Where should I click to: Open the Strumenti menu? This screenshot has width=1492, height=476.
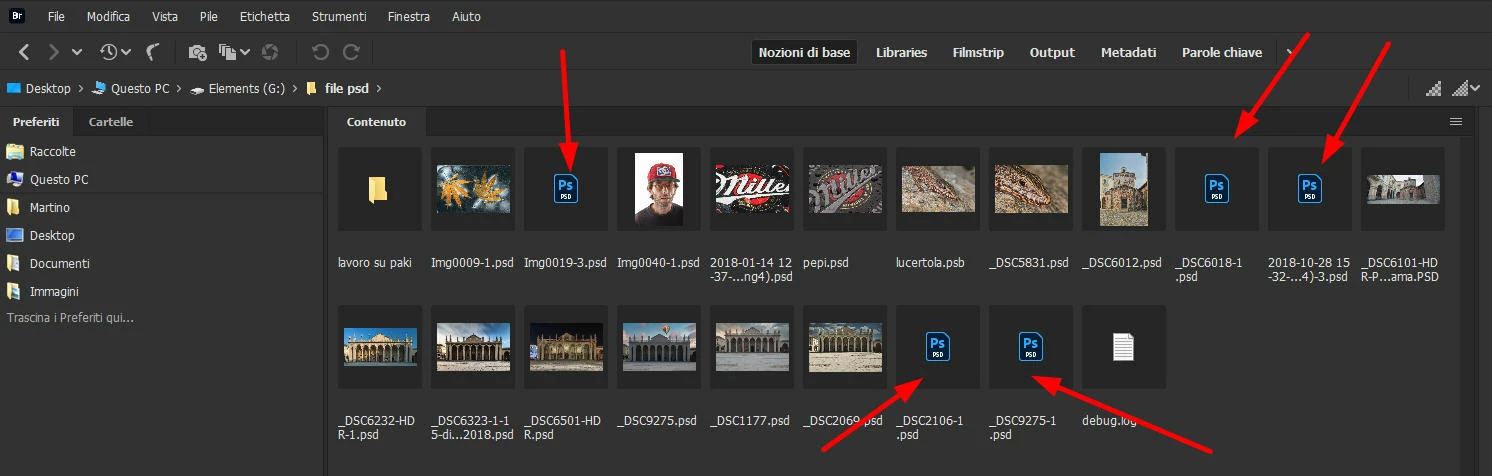[x=339, y=17]
